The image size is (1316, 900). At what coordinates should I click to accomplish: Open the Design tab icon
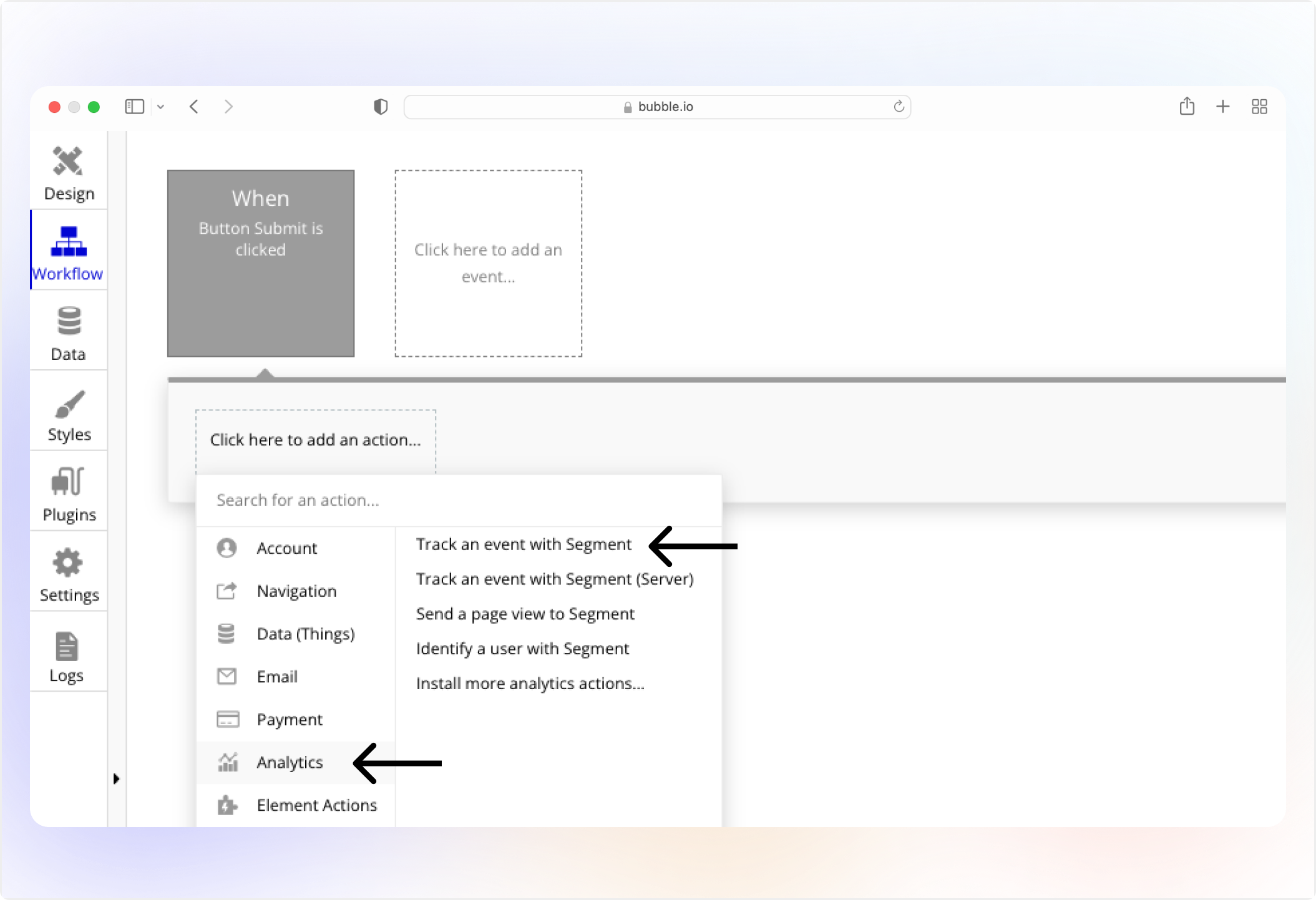[x=68, y=162]
